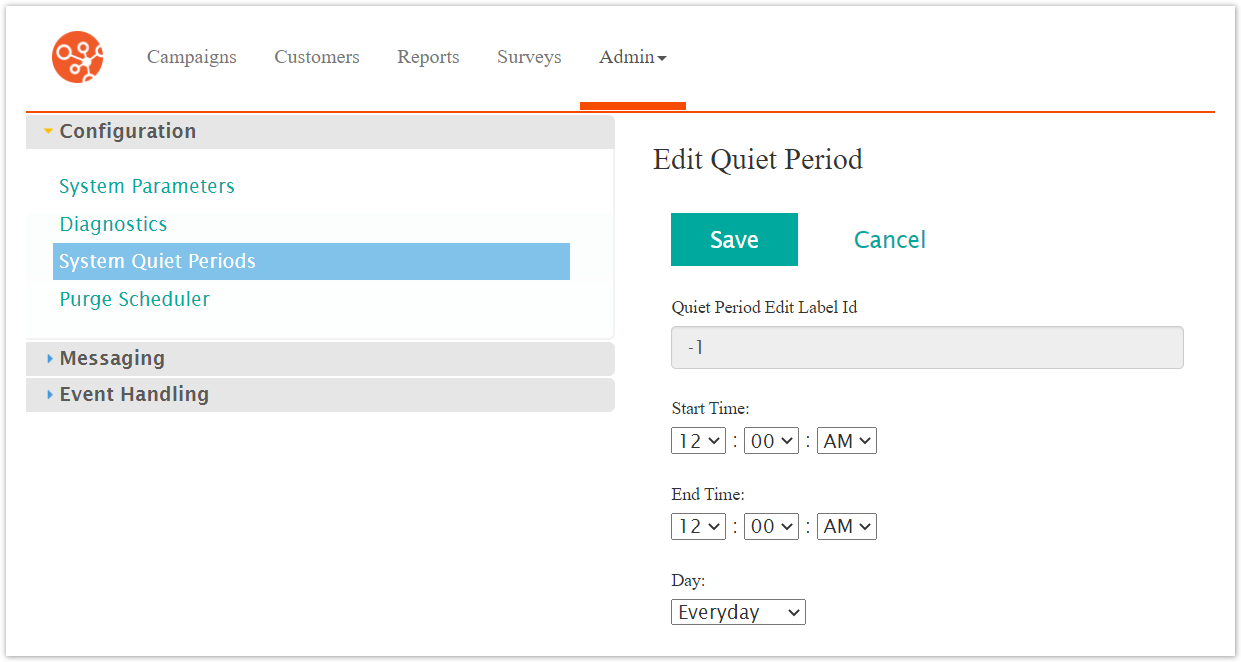Open the Reports section
Viewport: 1241px width, 662px height.
pyautogui.click(x=428, y=57)
